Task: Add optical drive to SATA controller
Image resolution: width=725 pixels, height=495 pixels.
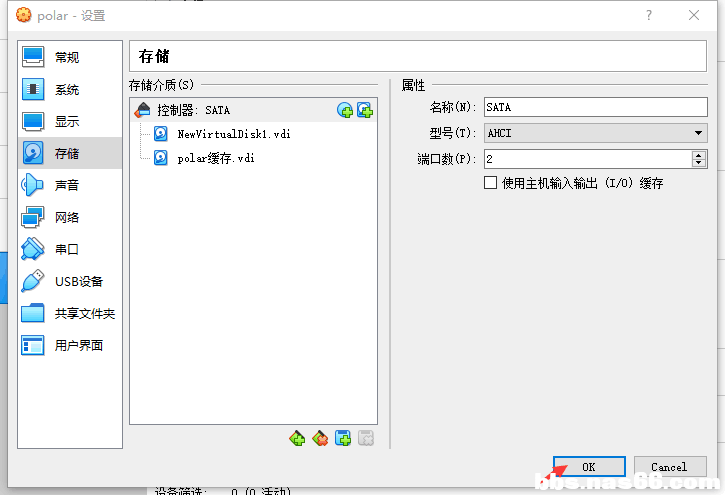Action: (344, 110)
